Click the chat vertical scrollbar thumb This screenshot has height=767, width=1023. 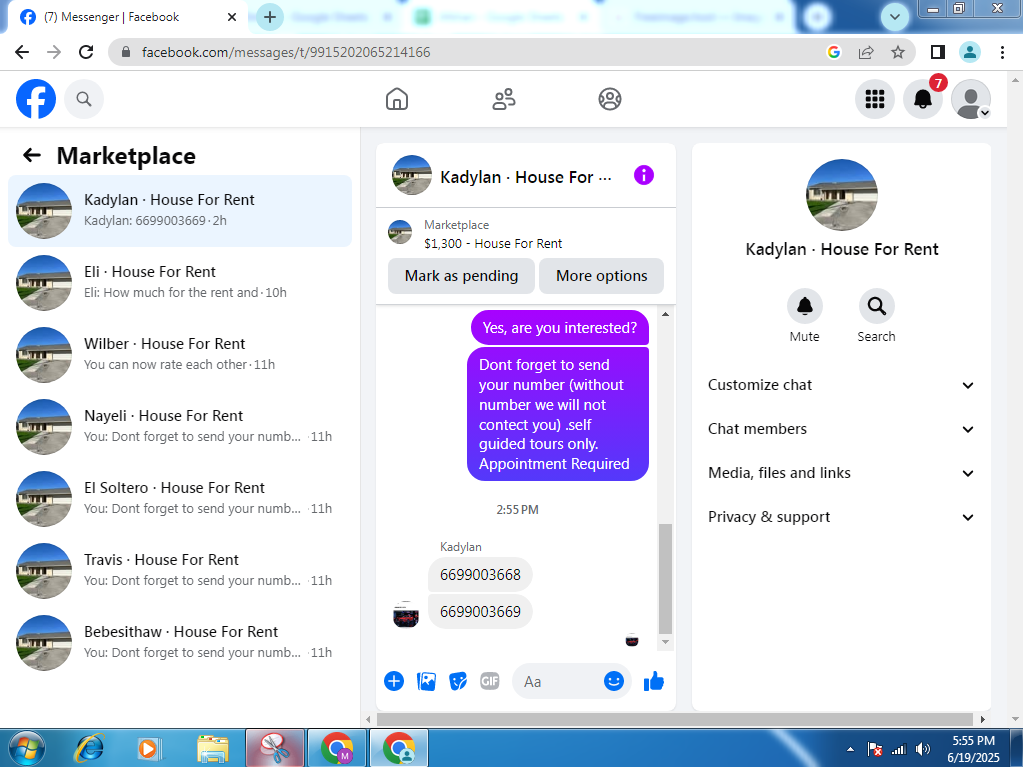665,579
